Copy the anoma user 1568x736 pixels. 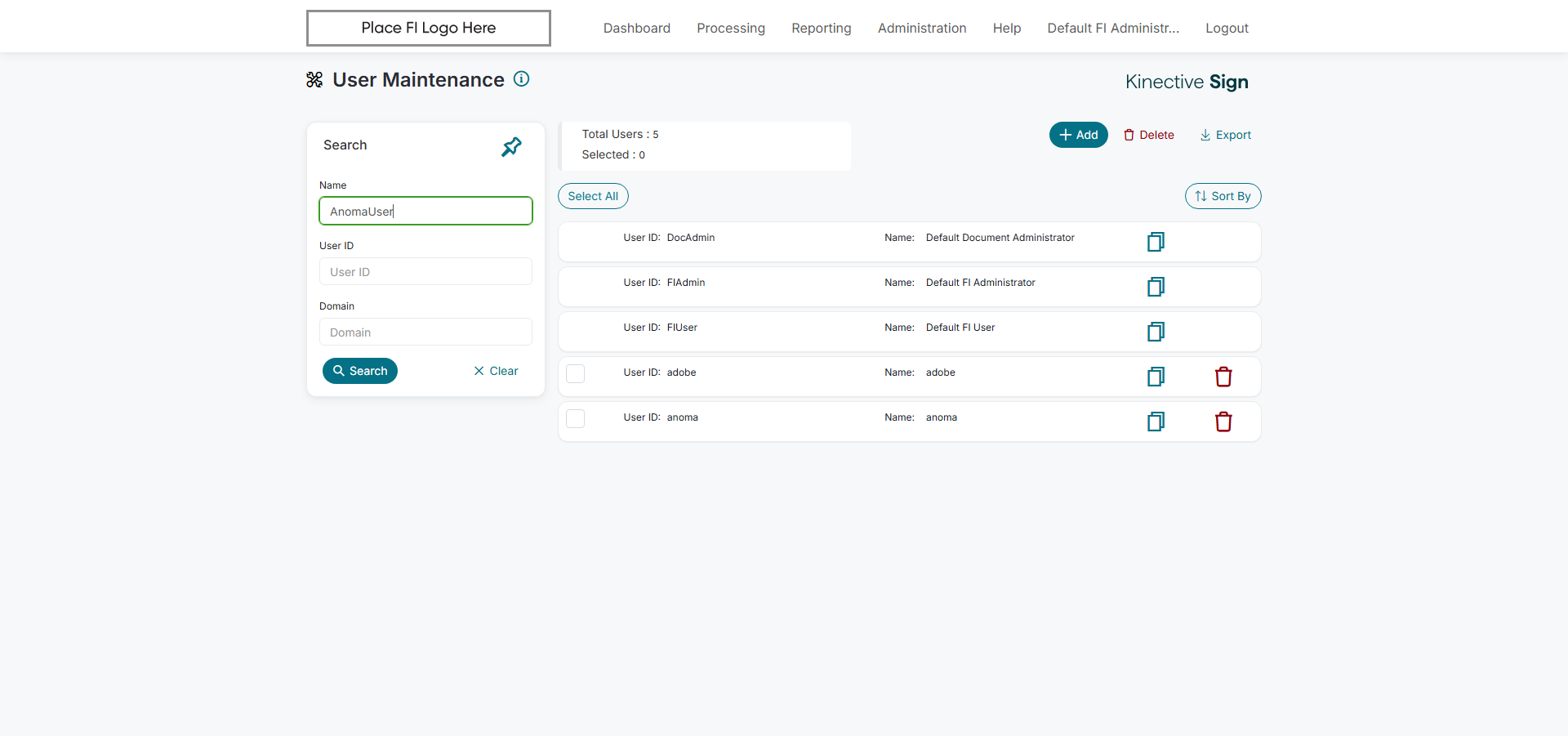1156,422
